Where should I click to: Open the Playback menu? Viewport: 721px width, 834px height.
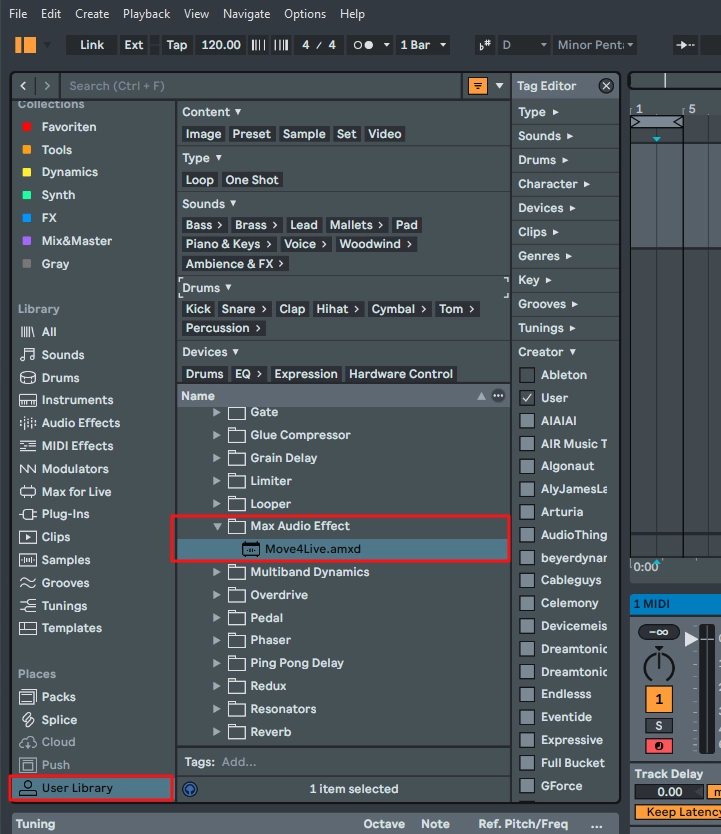(146, 14)
